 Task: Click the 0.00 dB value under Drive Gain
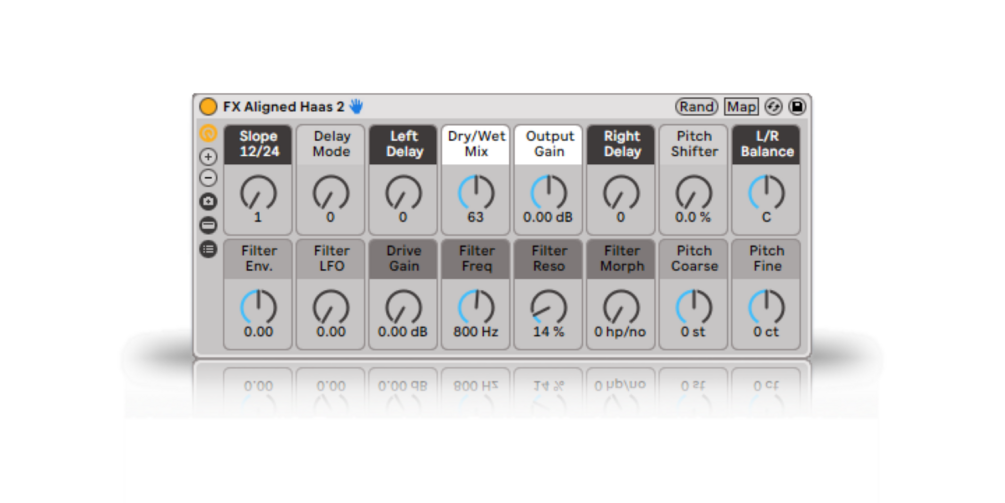tap(403, 332)
